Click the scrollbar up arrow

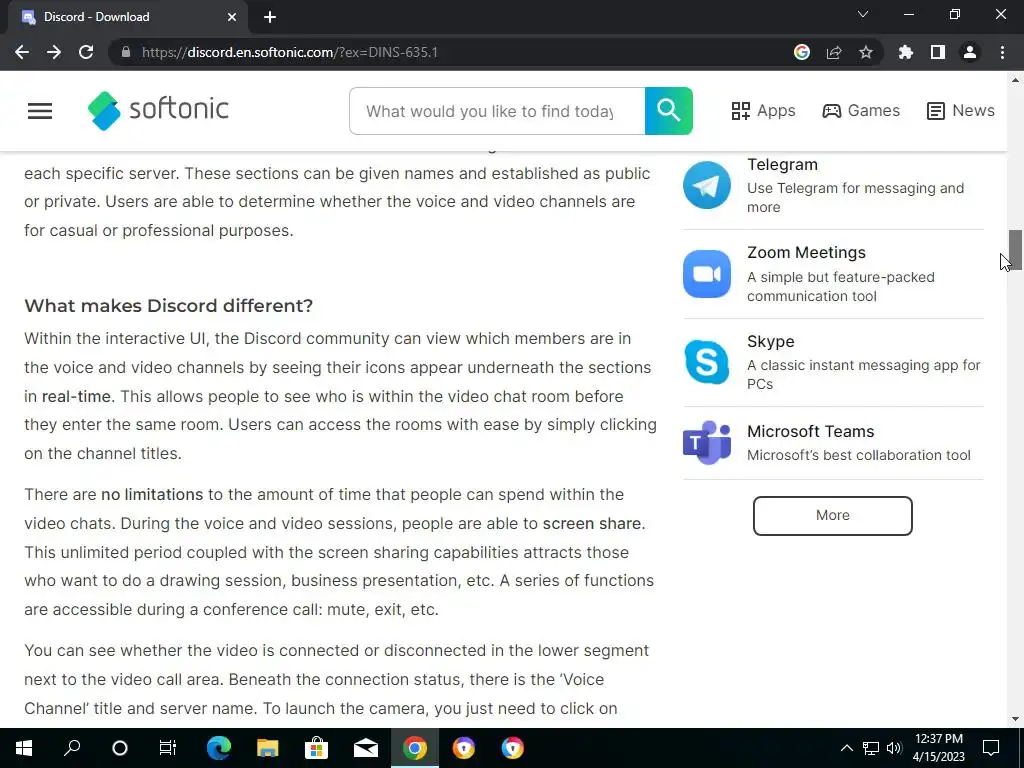click(x=1015, y=80)
